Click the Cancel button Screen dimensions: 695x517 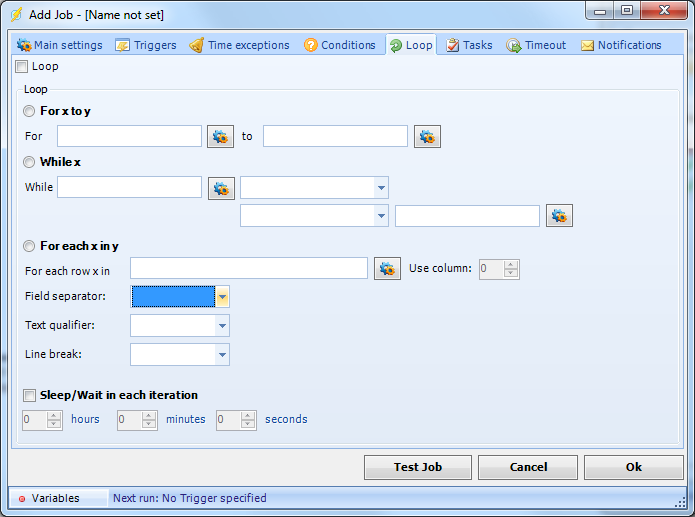pos(528,467)
